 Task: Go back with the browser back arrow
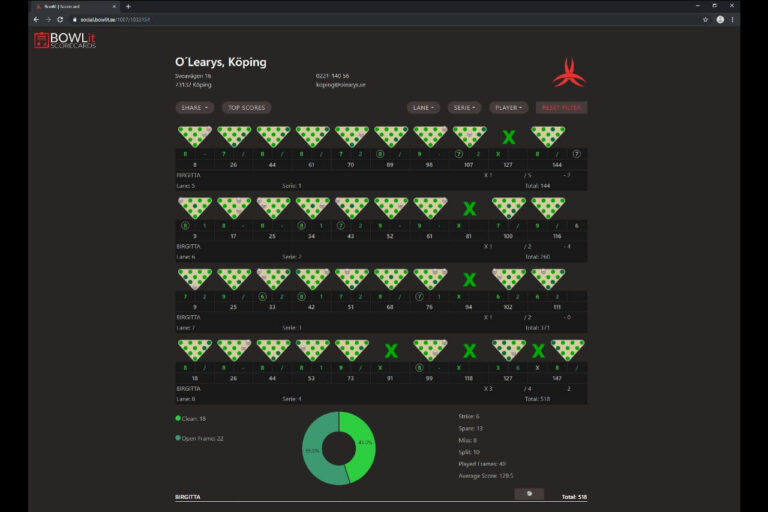coord(36,19)
